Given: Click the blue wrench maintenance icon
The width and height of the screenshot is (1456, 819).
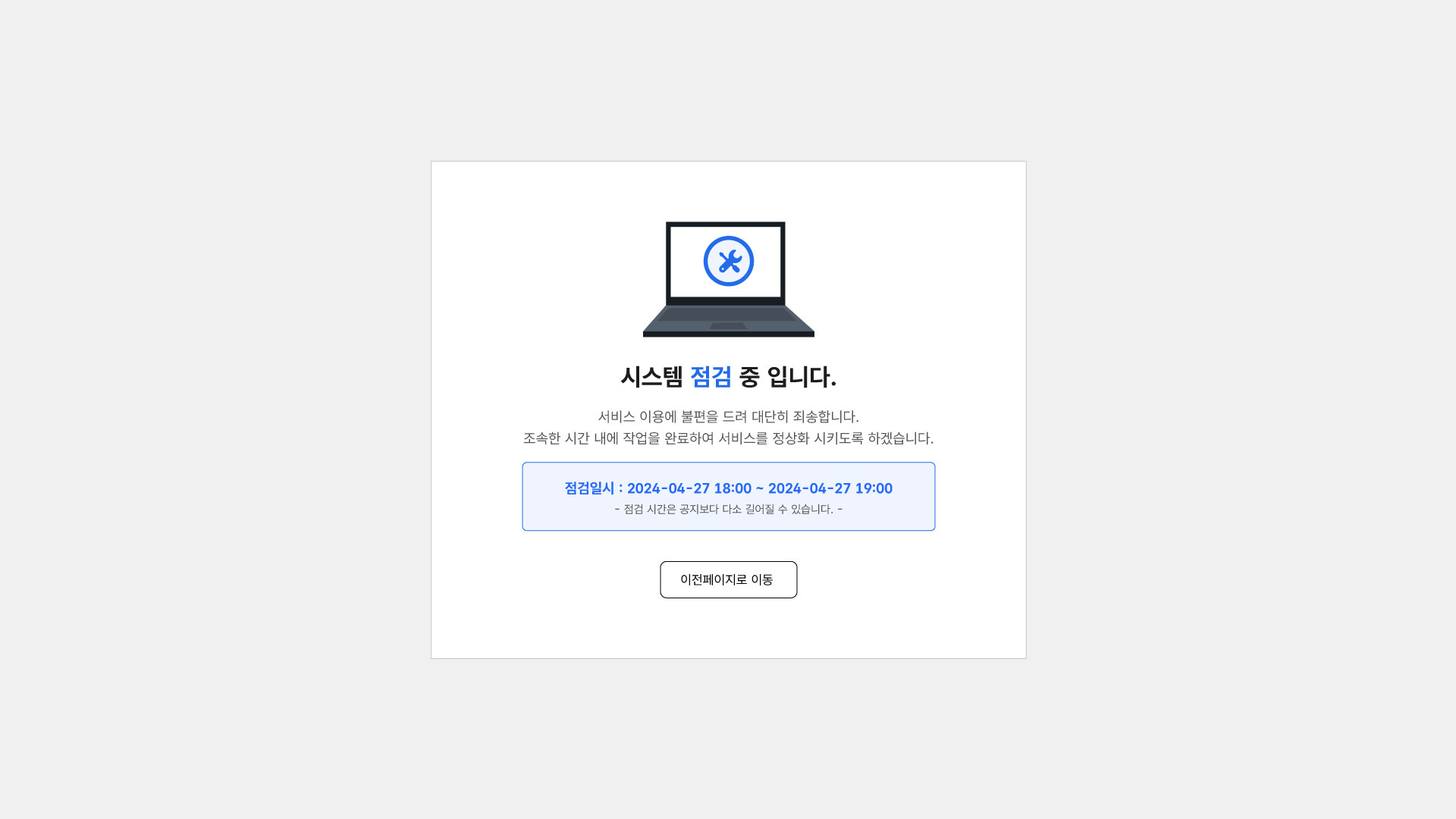Looking at the screenshot, I should pos(730,262).
